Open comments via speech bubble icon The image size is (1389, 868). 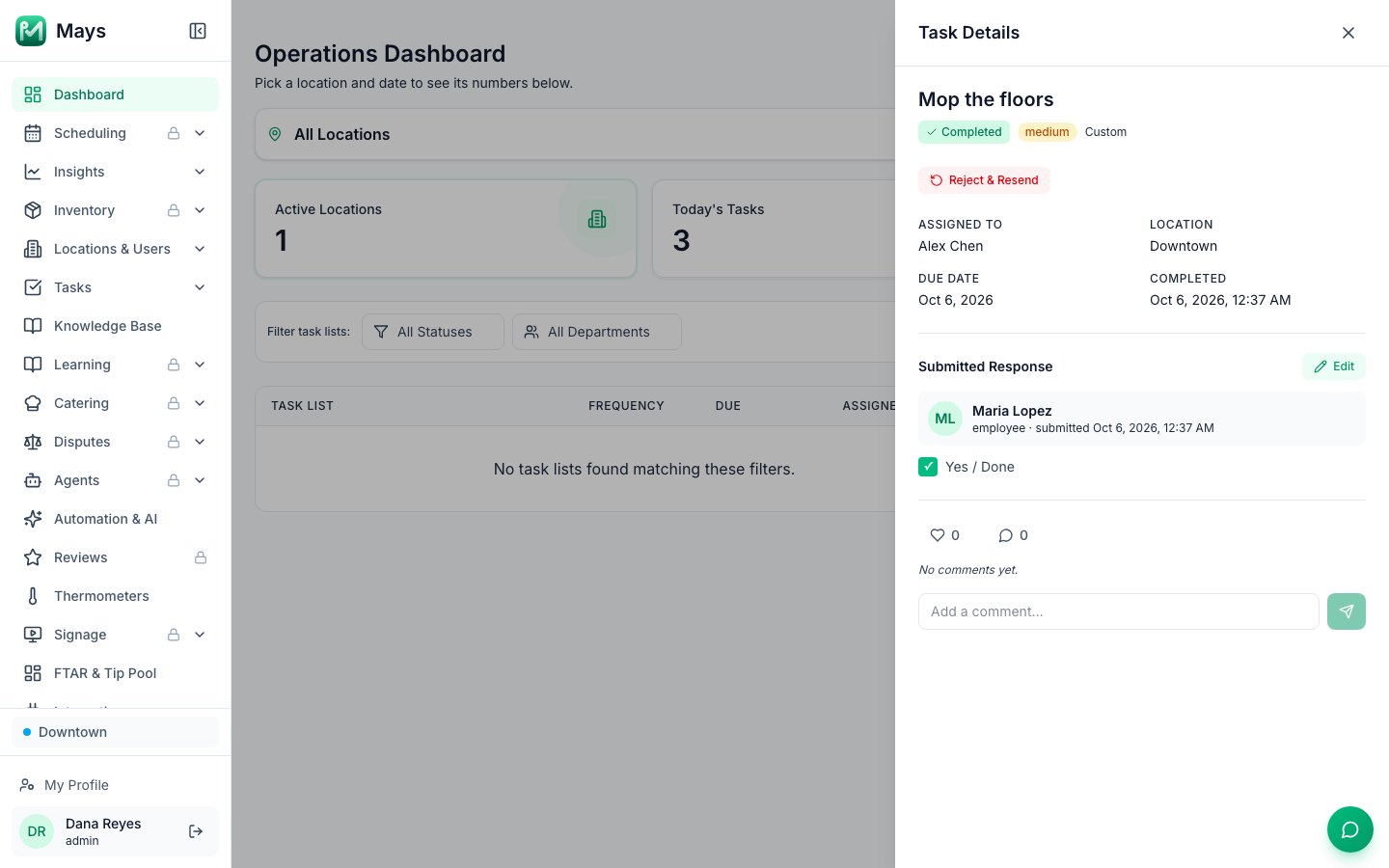(1005, 535)
